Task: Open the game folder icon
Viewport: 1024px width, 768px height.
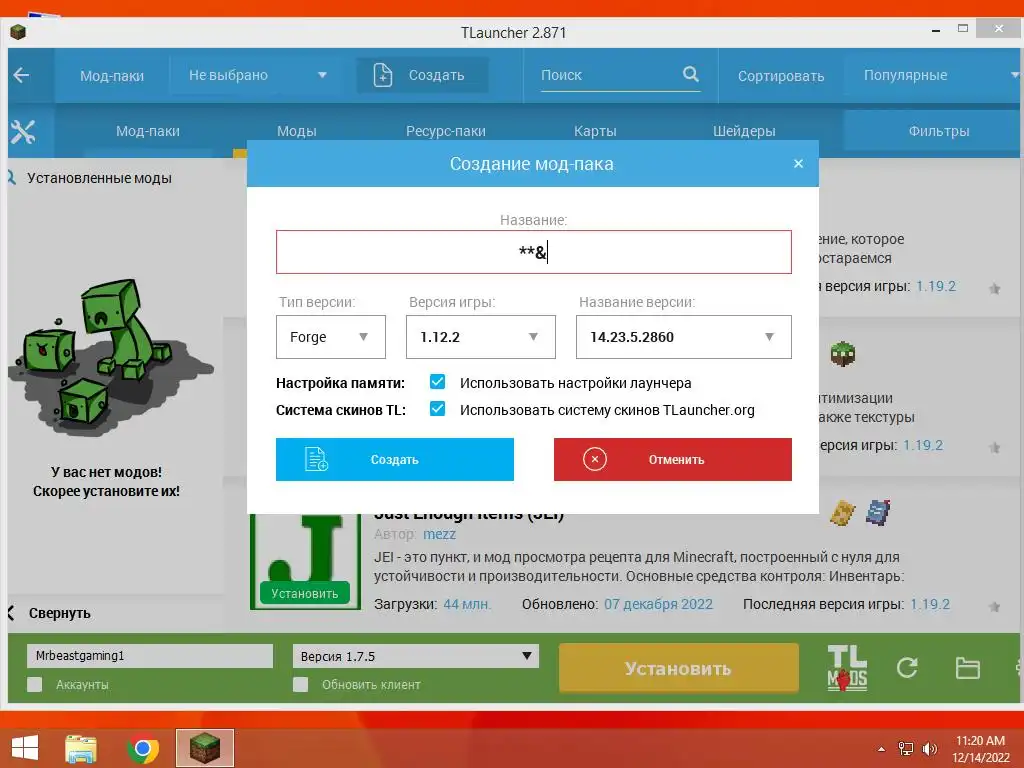Action: pos(967,668)
